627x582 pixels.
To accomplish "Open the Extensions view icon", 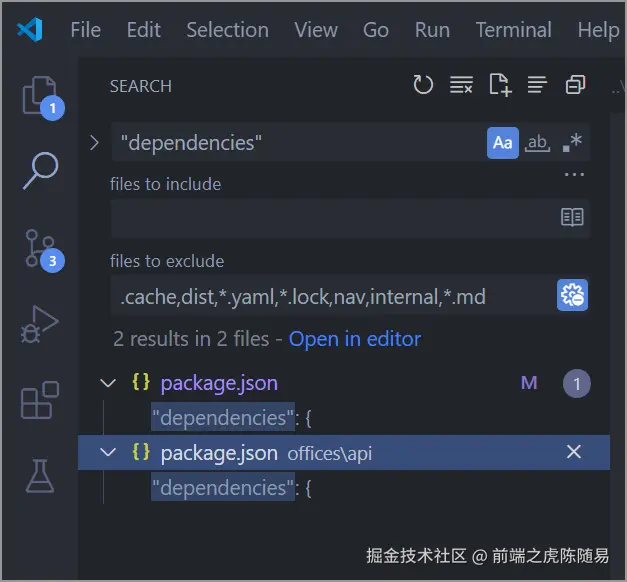I will [x=40, y=401].
